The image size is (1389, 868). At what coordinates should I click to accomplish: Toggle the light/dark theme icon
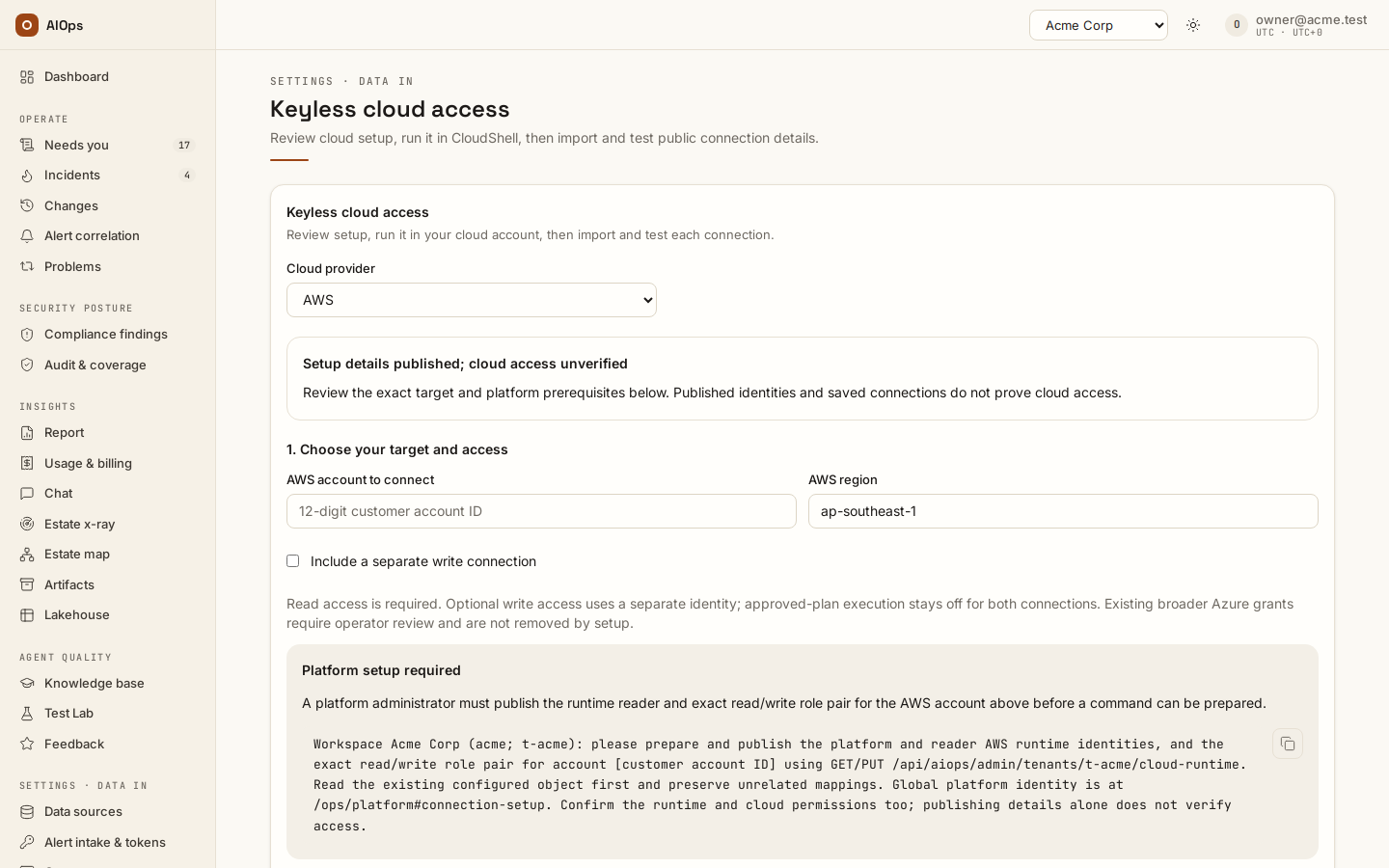point(1193,25)
